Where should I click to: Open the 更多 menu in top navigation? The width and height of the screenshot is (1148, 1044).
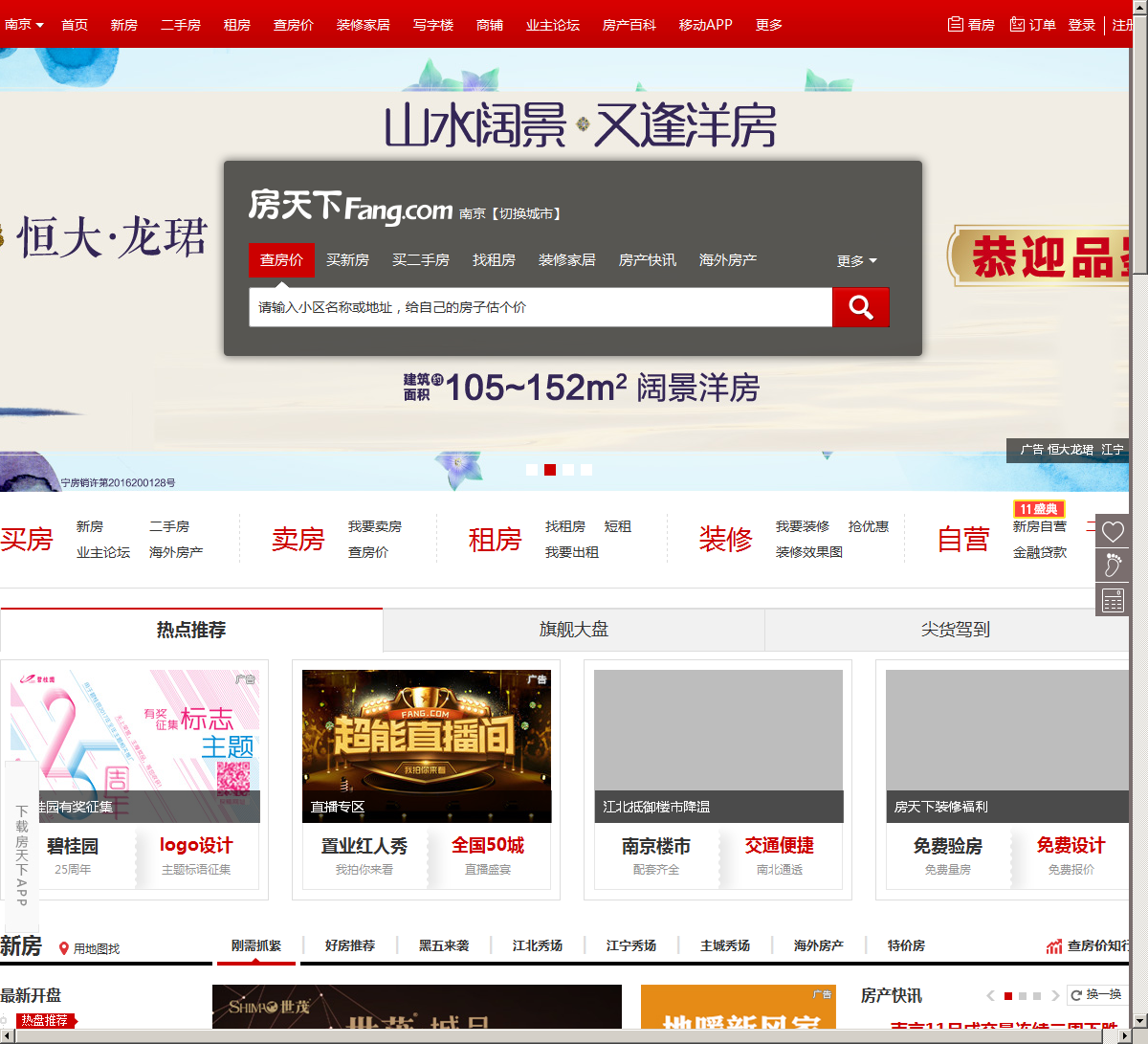[769, 25]
